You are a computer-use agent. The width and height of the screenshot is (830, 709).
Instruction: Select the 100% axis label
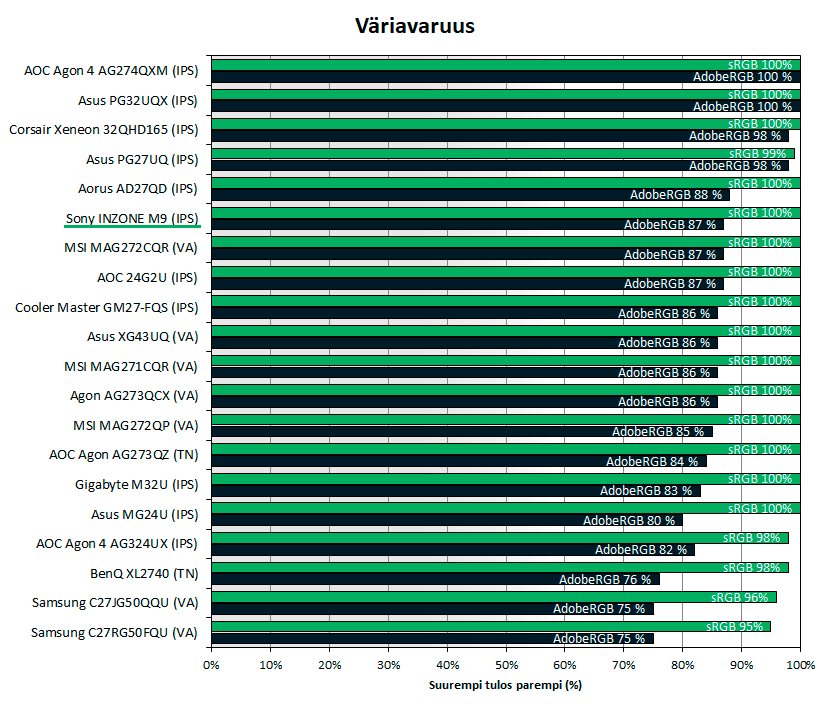[x=801, y=665]
